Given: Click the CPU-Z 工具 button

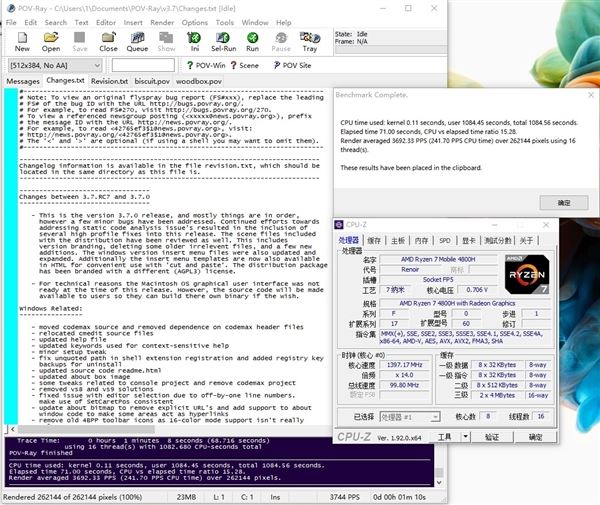Looking at the screenshot, I should click(x=444, y=437).
